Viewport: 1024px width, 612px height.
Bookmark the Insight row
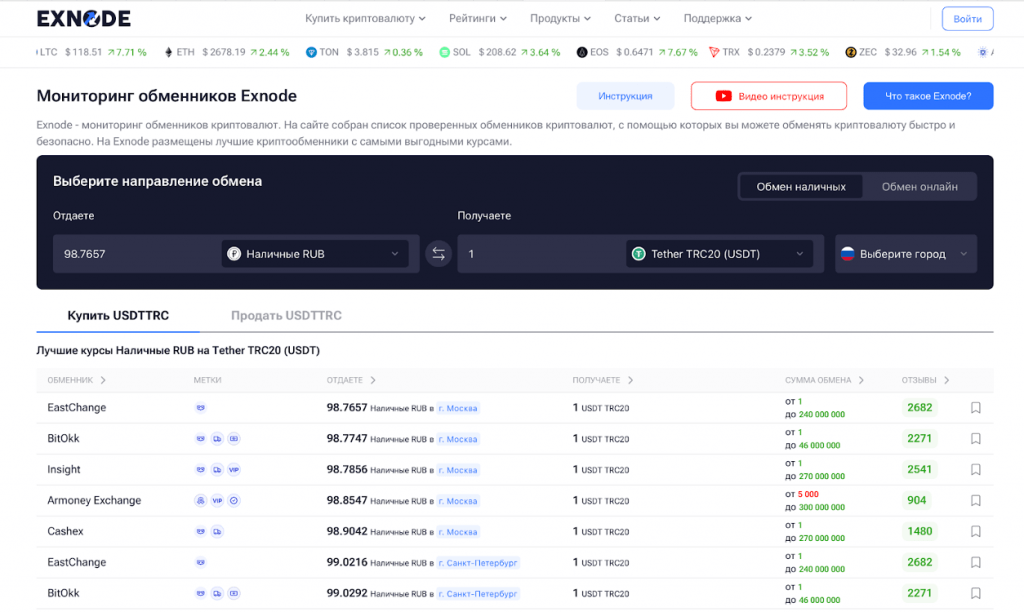click(976, 470)
